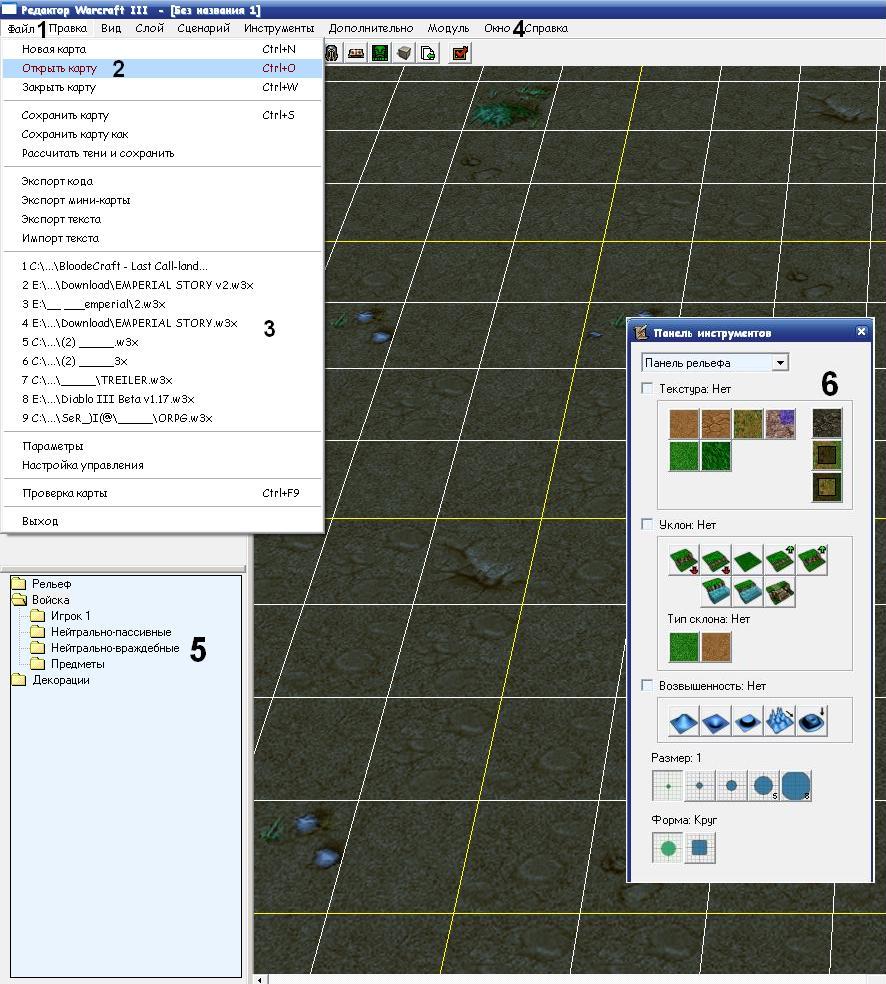This screenshot has height=984, width=886.
Task: Expand the Декорации folder
Action: (x=19, y=680)
